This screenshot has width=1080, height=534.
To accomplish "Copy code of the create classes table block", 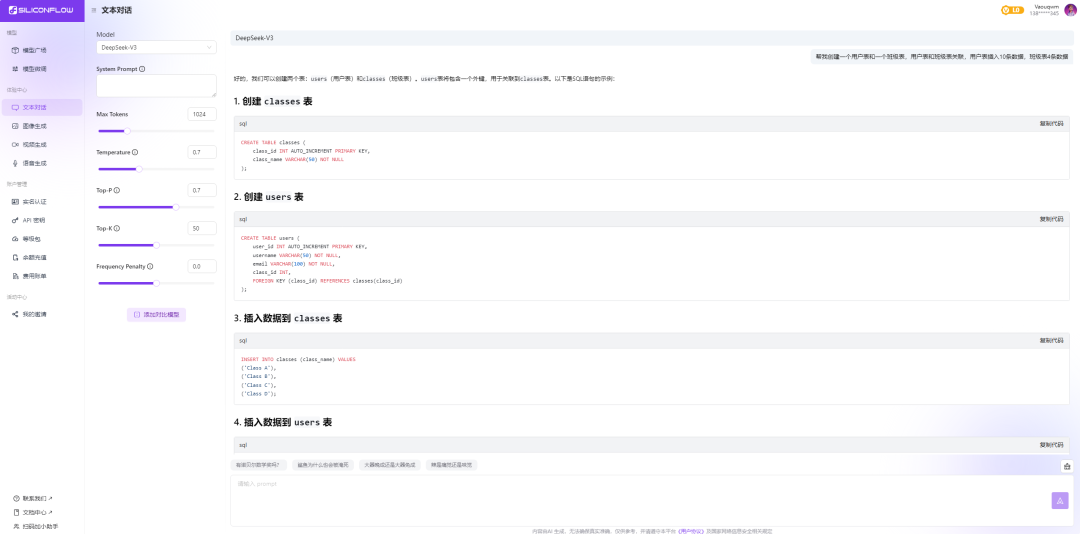I will point(1051,124).
